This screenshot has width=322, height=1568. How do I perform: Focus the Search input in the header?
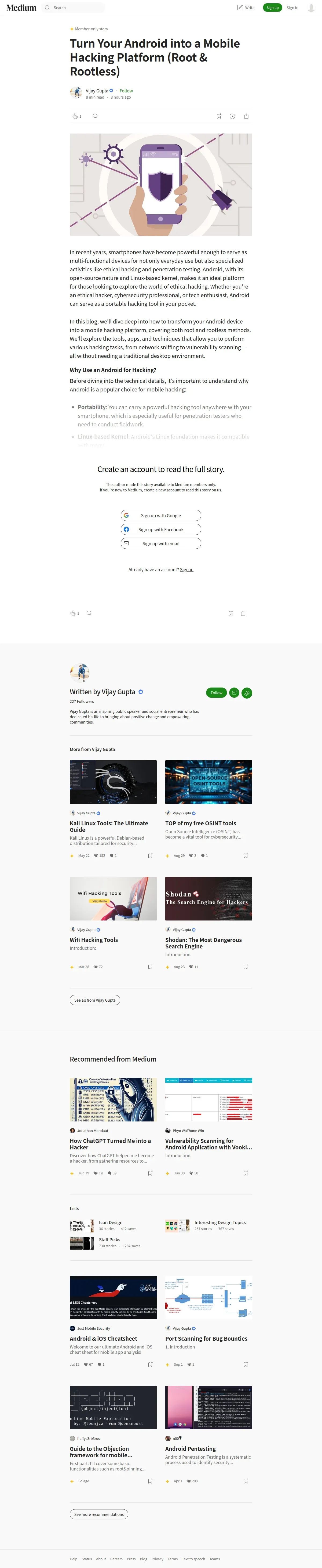(x=74, y=8)
